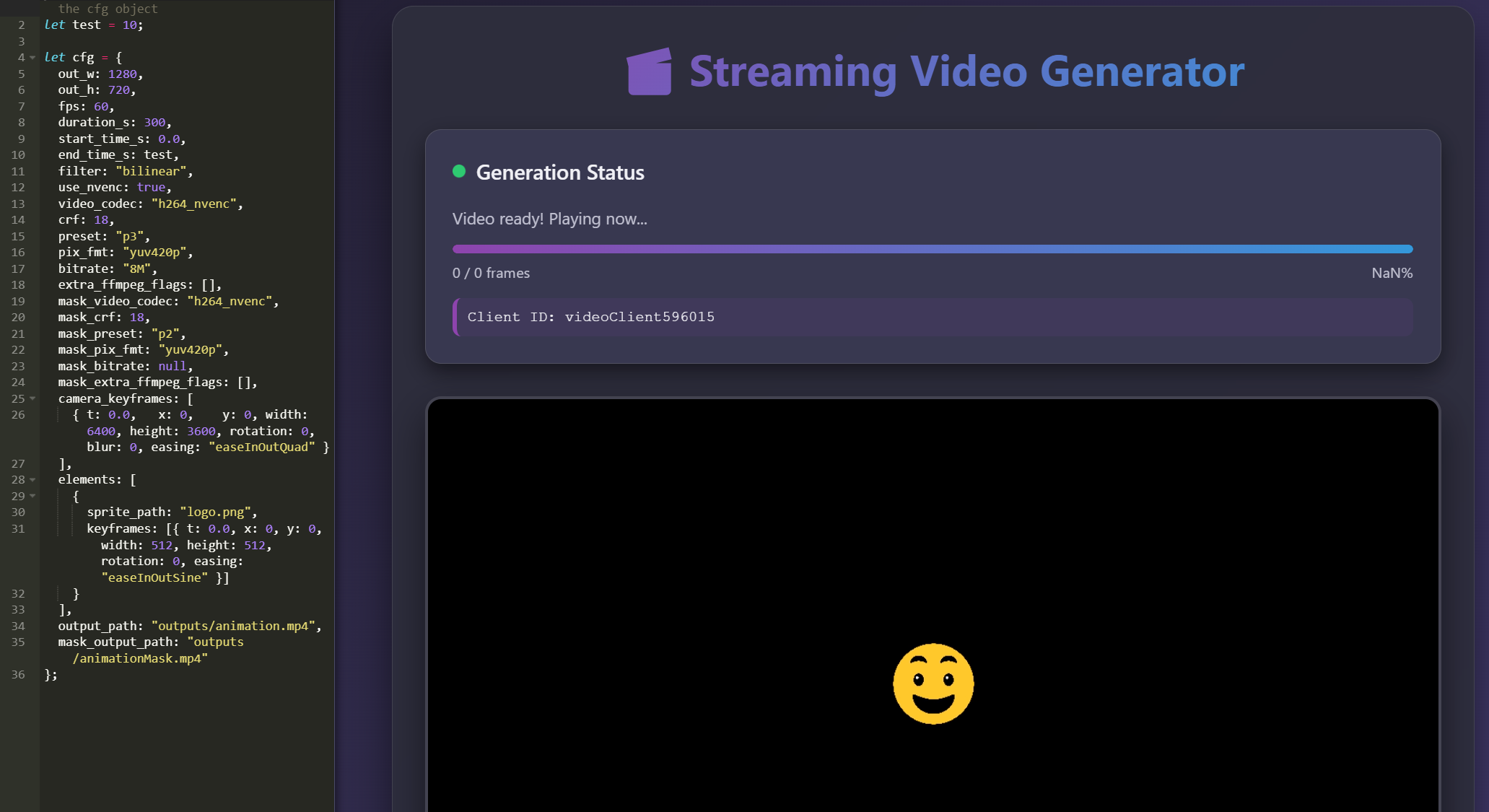The width and height of the screenshot is (1489, 812).
Task: Click the NaN% percentage label
Action: tap(1392, 273)
